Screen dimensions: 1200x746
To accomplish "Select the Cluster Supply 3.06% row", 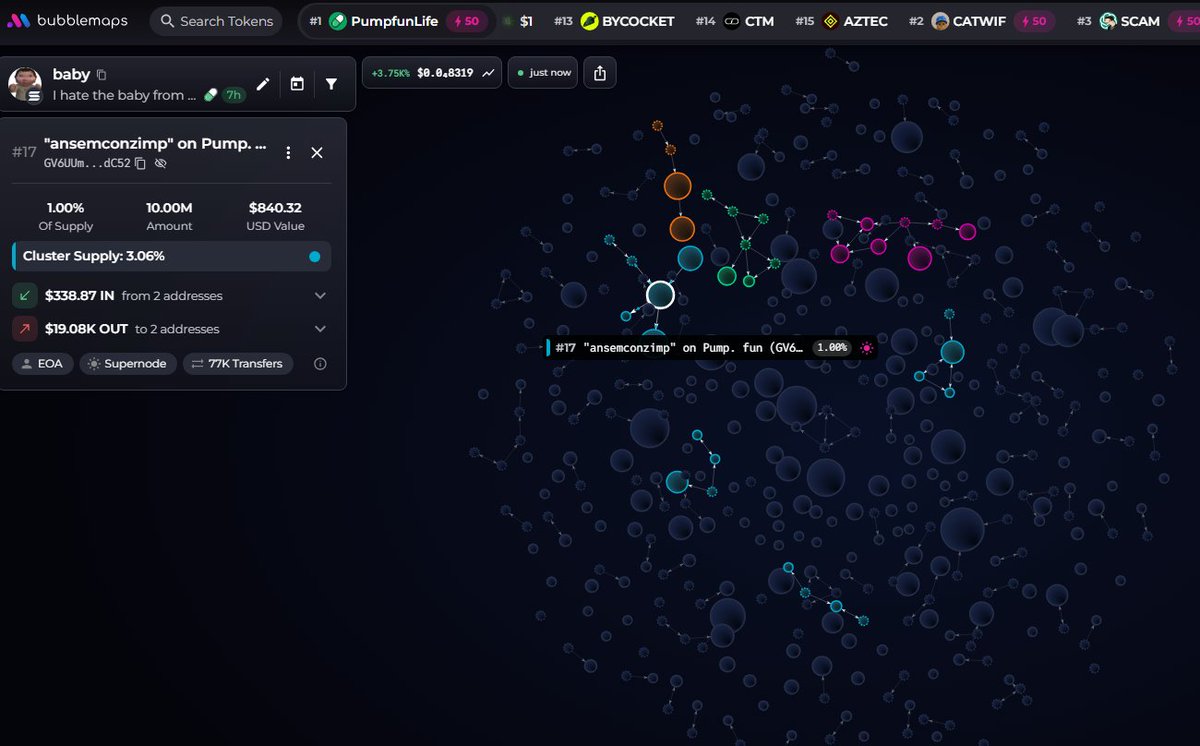I will pos(172,256).
